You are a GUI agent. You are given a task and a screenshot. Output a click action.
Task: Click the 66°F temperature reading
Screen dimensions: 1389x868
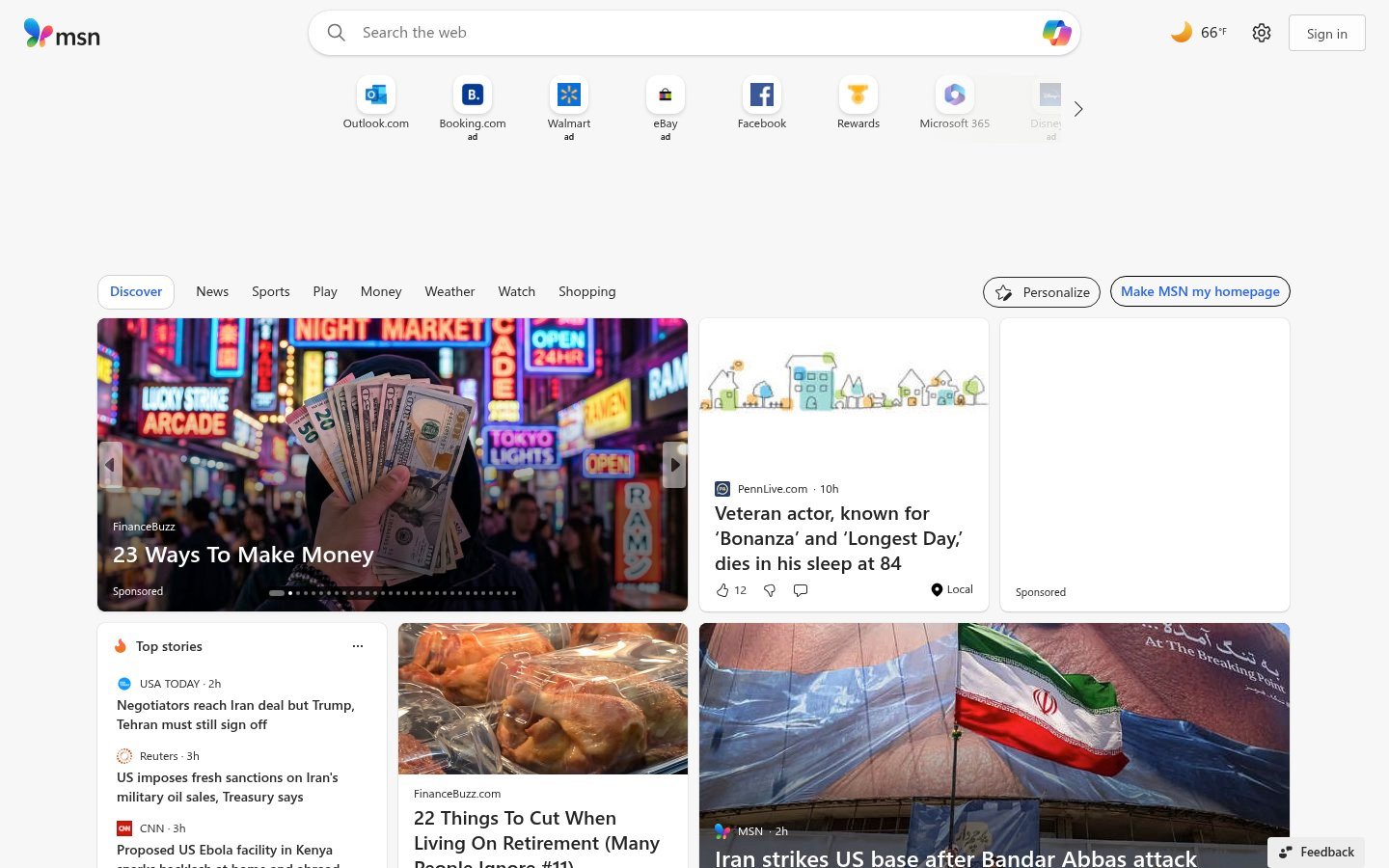click(x=1213, y=33)
